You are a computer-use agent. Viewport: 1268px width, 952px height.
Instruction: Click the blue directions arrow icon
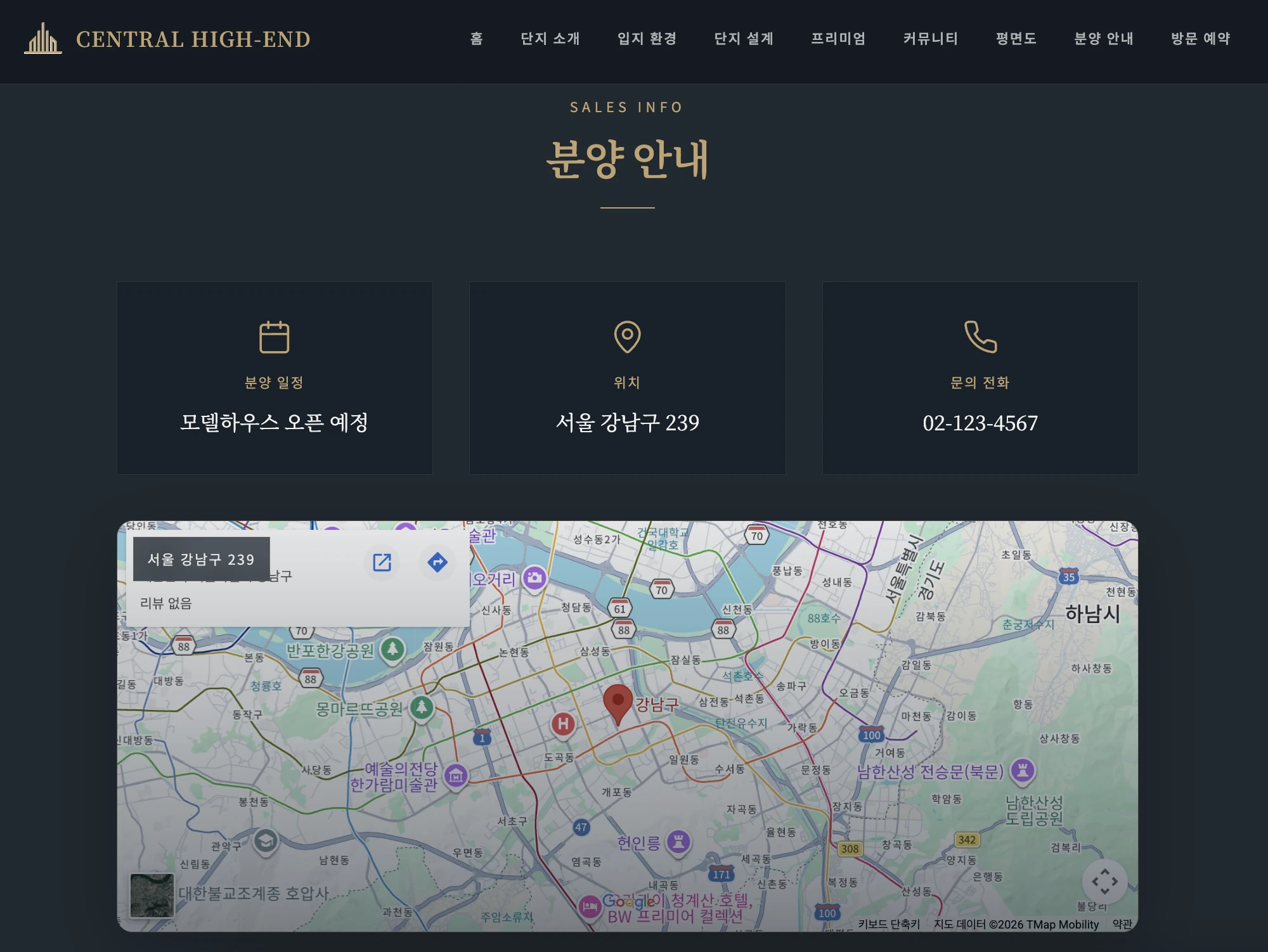click(437, 562)
